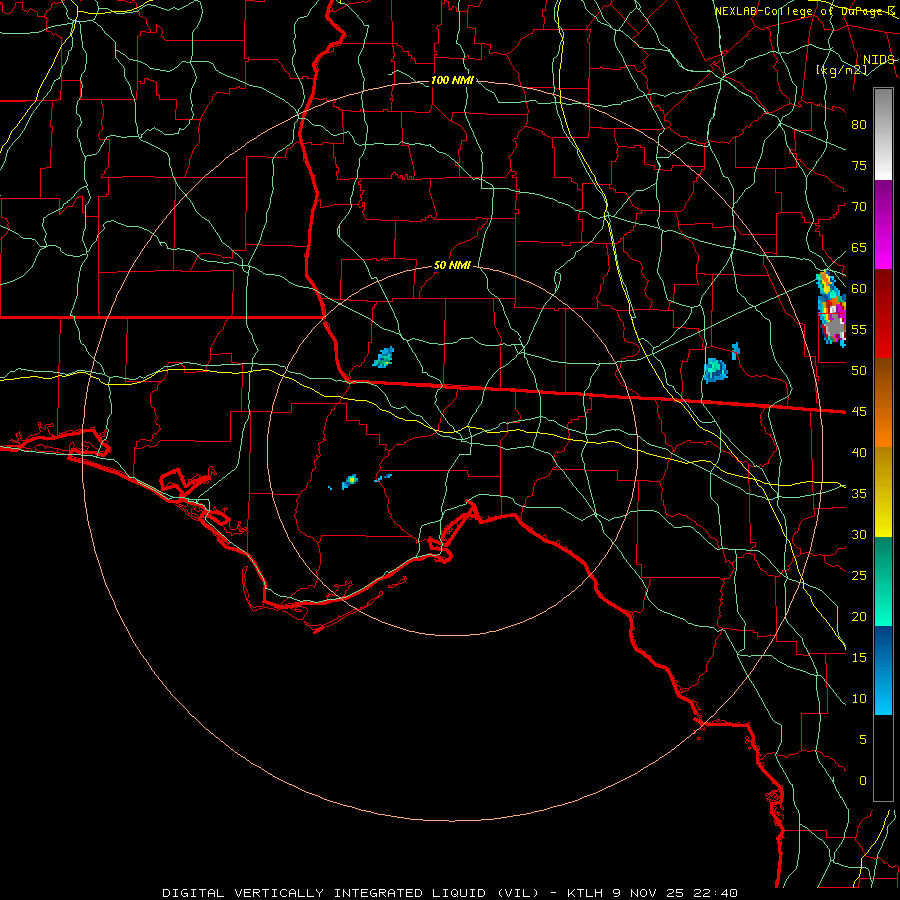The image size is (900, 900).
Task: Click the "20" value on the VIL scale
Action: click(x=859, y=617)
